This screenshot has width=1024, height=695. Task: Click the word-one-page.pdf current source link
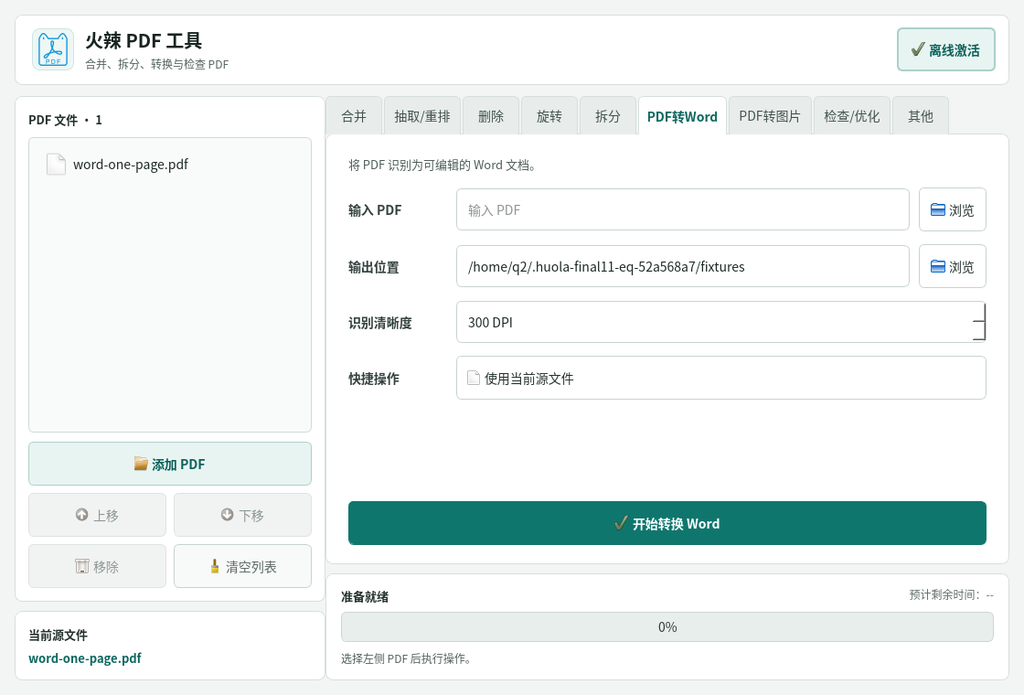point(85,658)
